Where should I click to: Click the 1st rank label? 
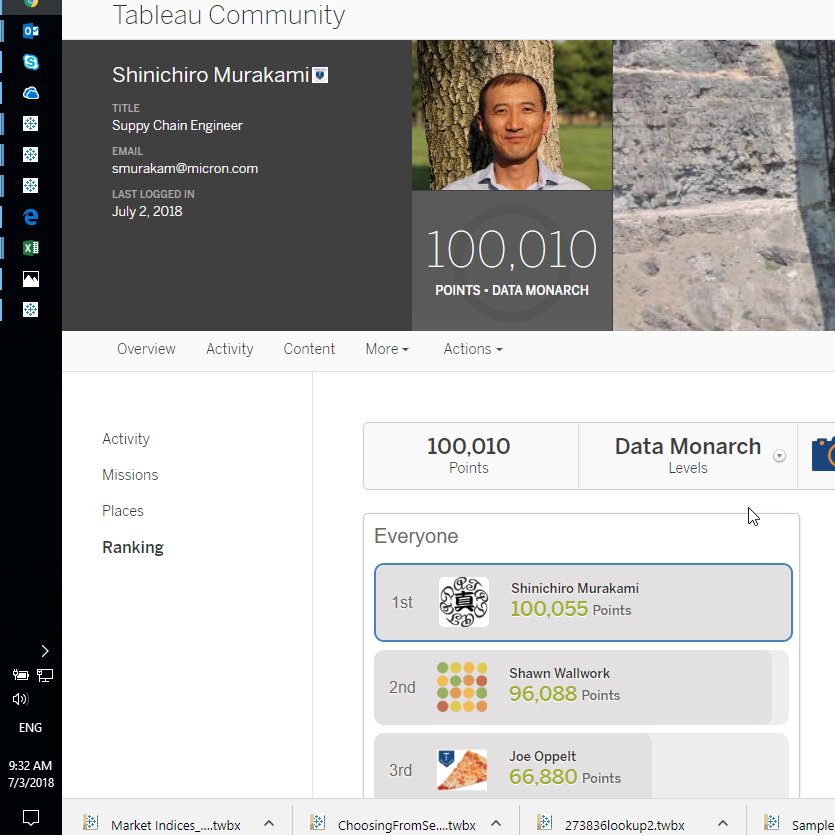[x=402, y=602]
